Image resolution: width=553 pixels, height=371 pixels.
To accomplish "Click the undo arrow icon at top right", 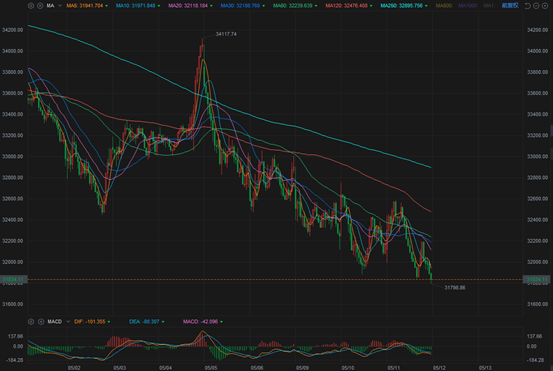I will [x=528, y=6].
